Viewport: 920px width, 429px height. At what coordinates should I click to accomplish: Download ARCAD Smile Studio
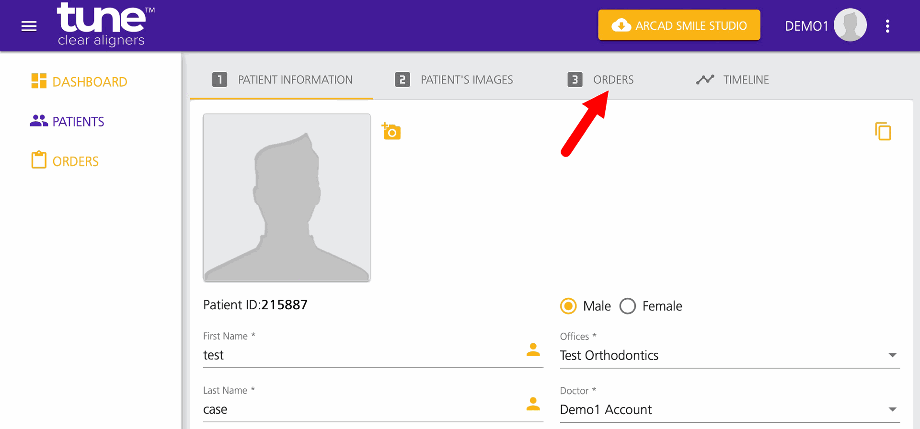(679, 25)
